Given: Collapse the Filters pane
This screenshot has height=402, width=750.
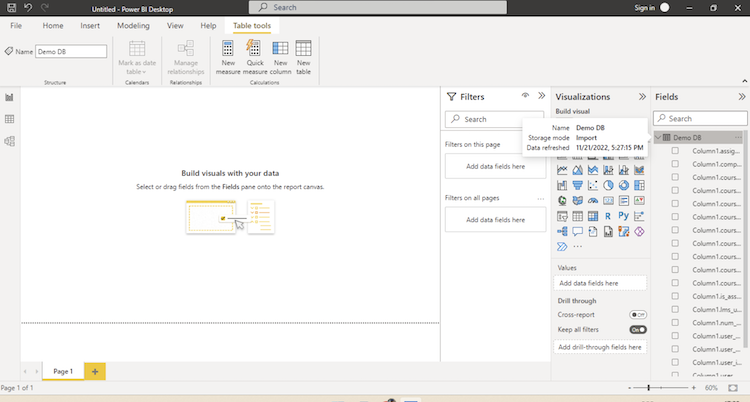Looking at the screenshot, I should coord(541,96).
